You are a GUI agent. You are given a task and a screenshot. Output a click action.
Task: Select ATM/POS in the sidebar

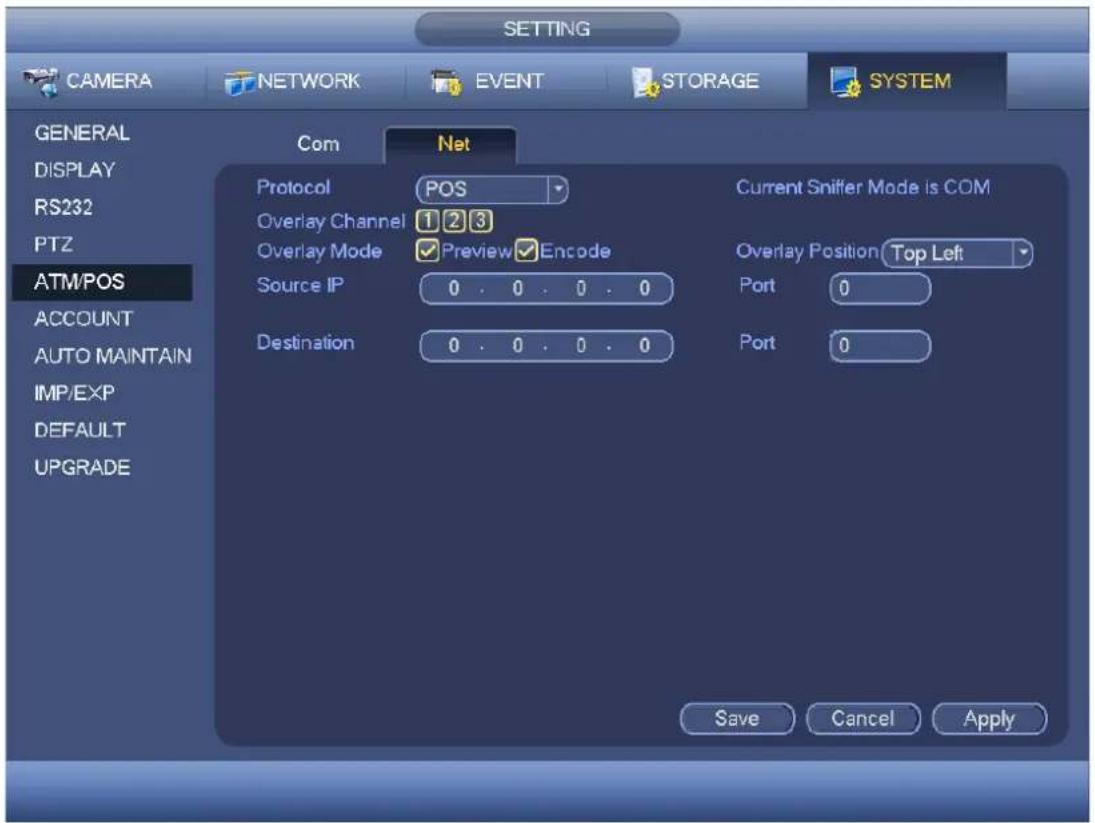pos(102,282)
